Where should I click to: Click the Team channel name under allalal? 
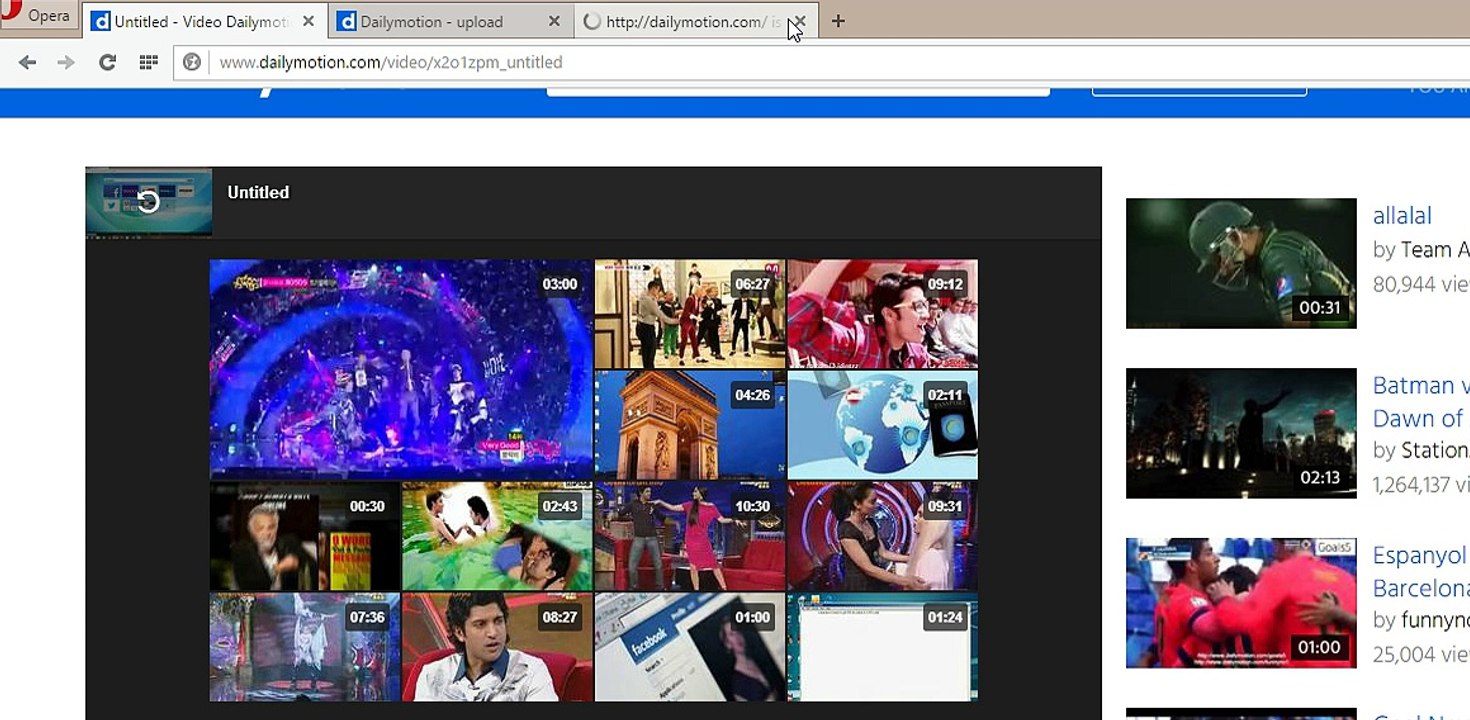click(1435, 250)
